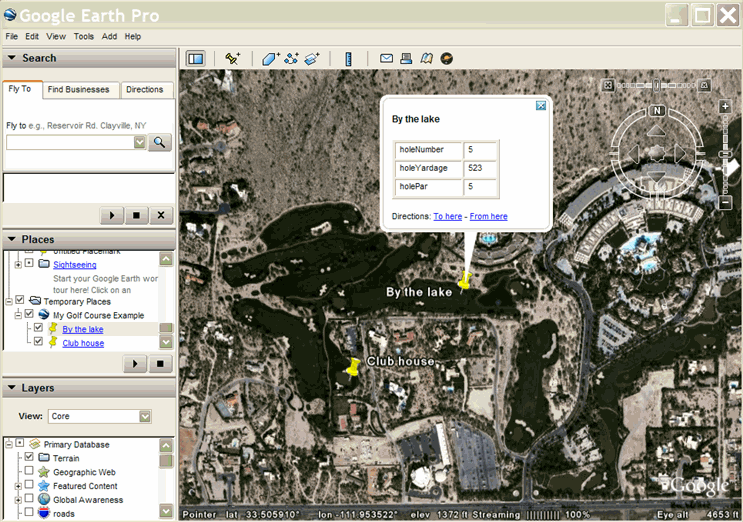Click the Fly to search input field
Viewport: 743px width, 522px height.
(x=70, y=143)
